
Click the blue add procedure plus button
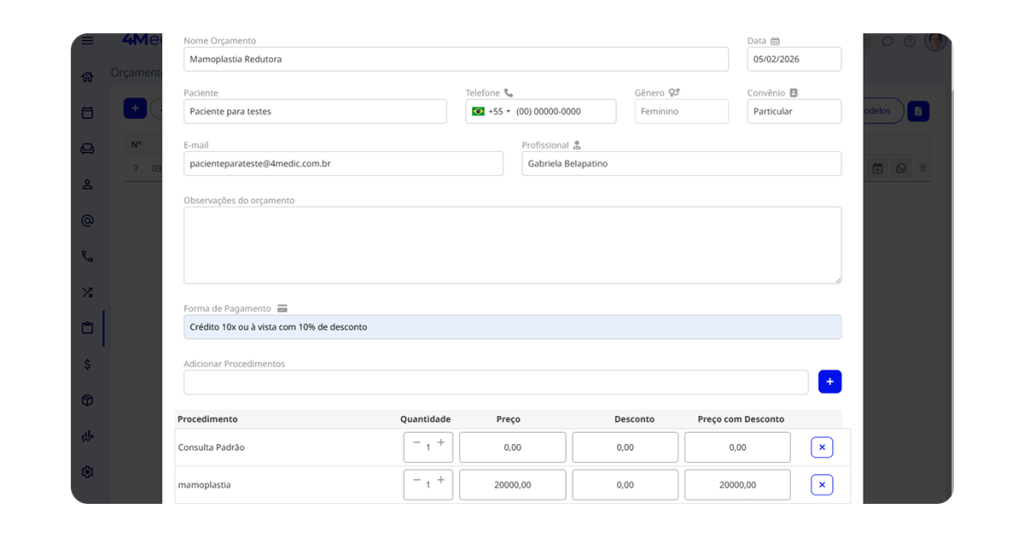(829, 382)
